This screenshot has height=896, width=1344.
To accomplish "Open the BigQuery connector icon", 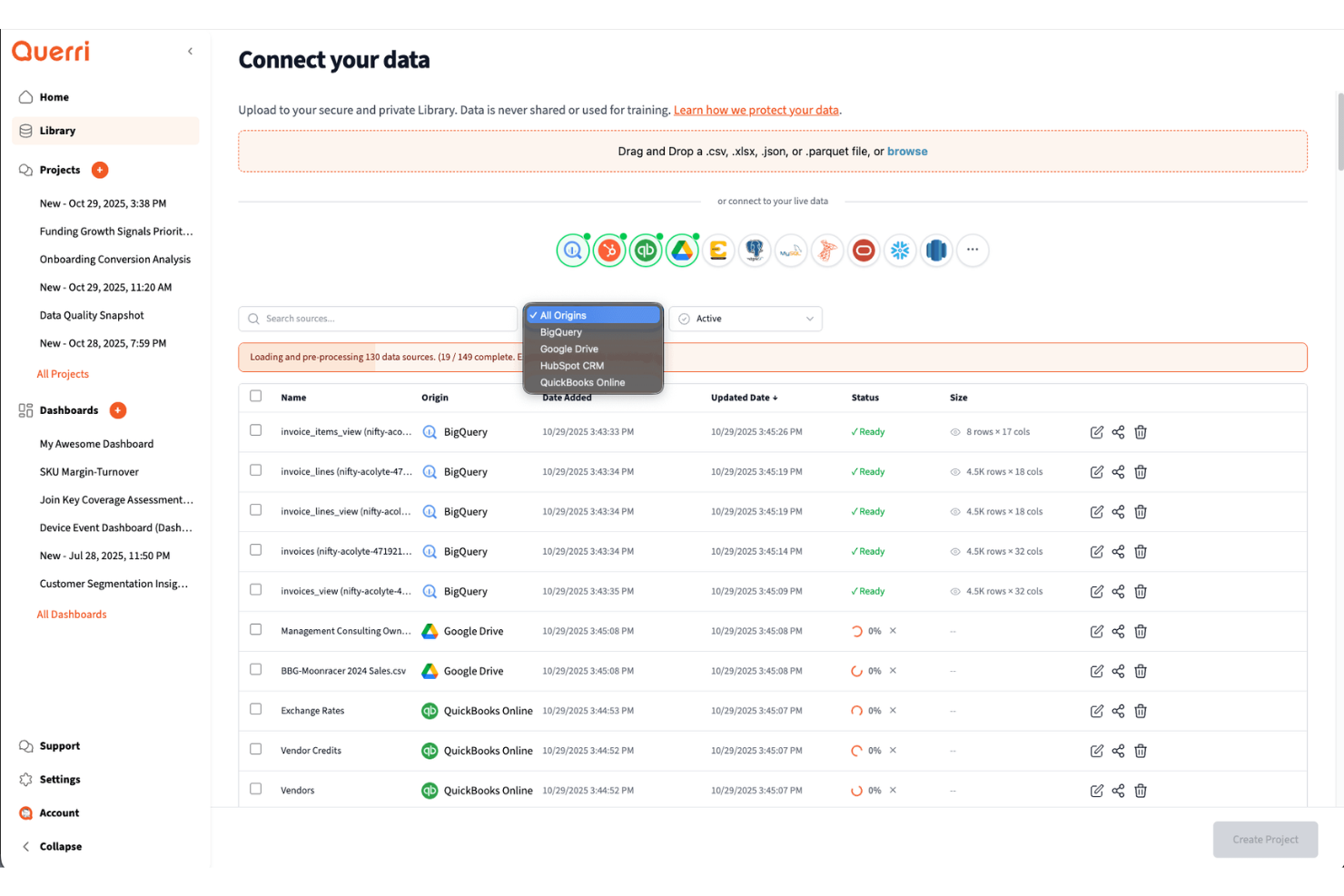I will (x=573, y=250).
